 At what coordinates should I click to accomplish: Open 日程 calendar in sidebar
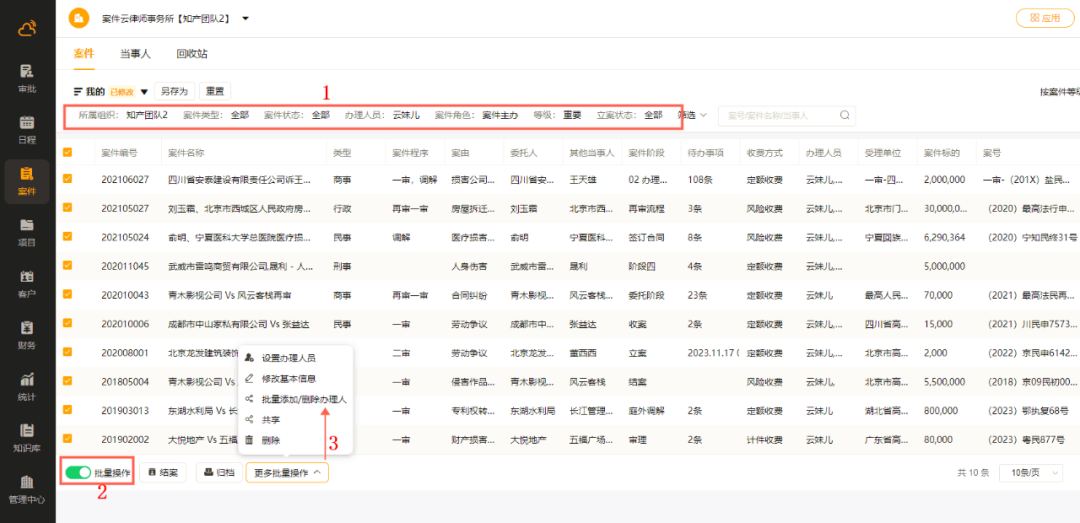(x=27, y=129)
